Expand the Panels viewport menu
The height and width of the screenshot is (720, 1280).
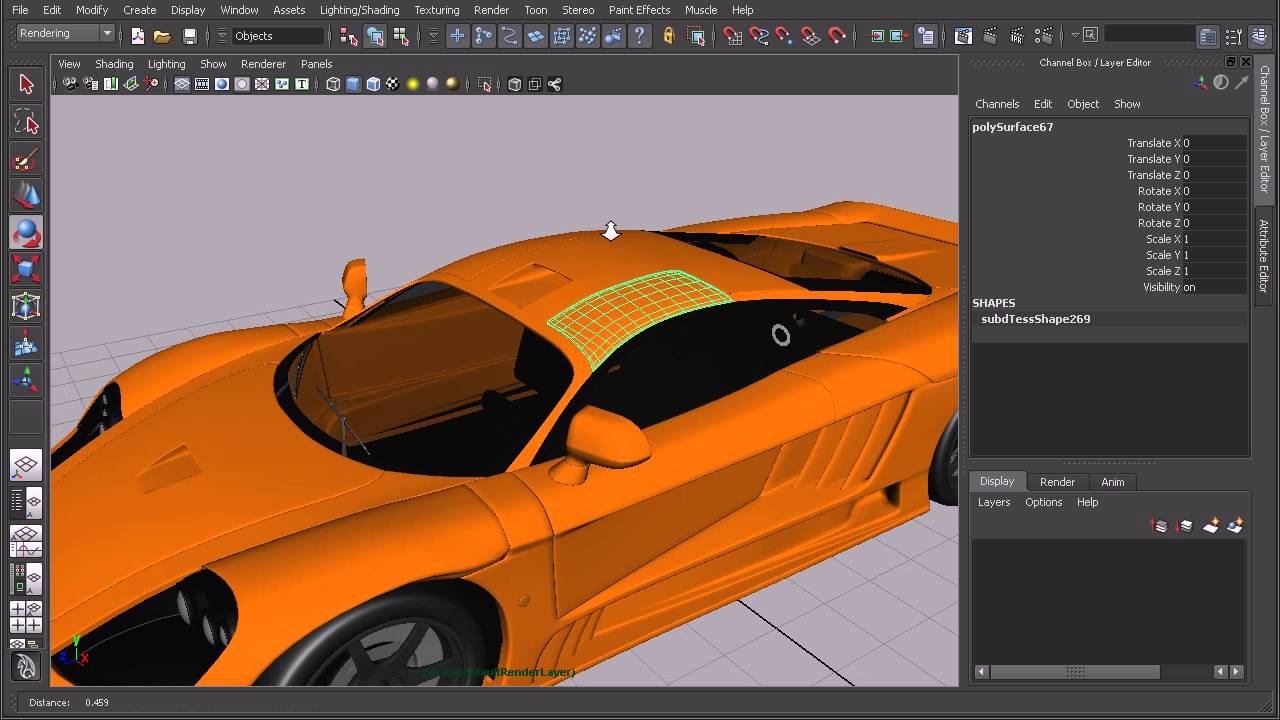316,64
